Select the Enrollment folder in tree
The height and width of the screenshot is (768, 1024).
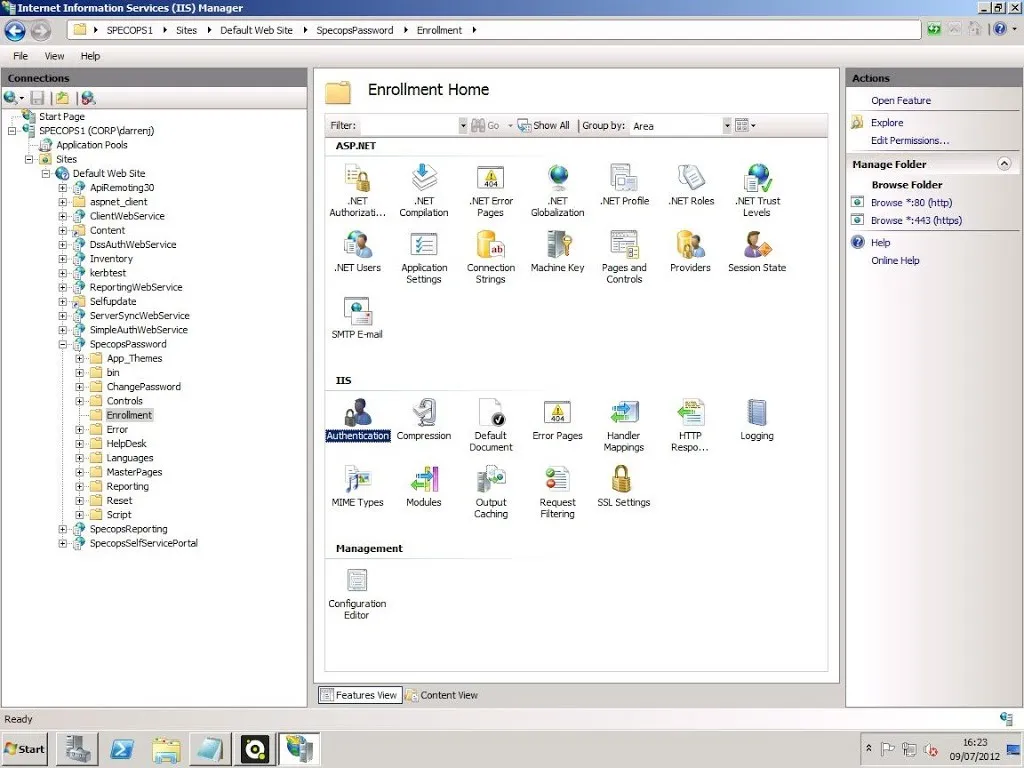click(129, 415)
